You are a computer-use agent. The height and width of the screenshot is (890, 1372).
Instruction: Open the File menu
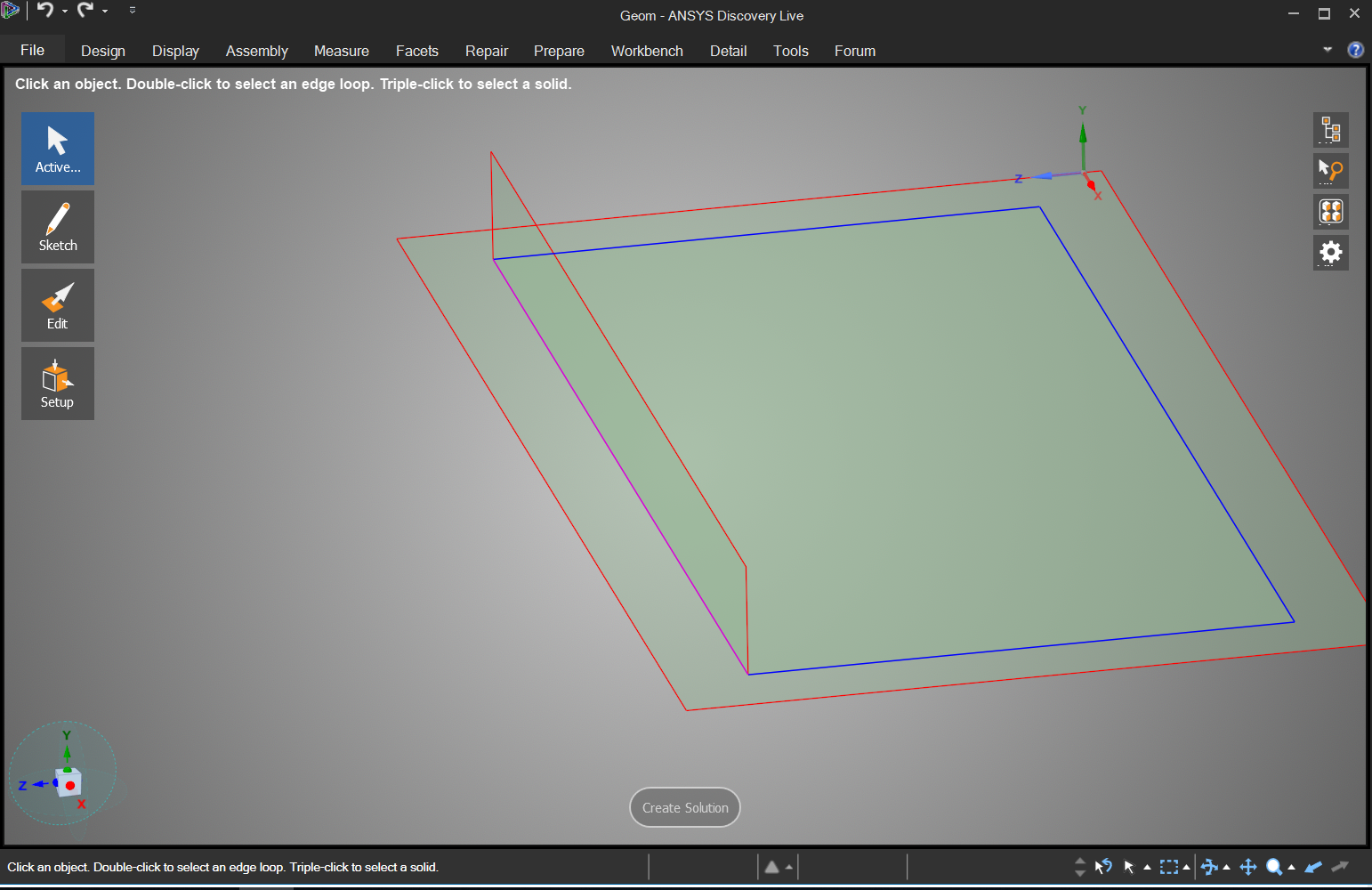[x=33, y=50]
